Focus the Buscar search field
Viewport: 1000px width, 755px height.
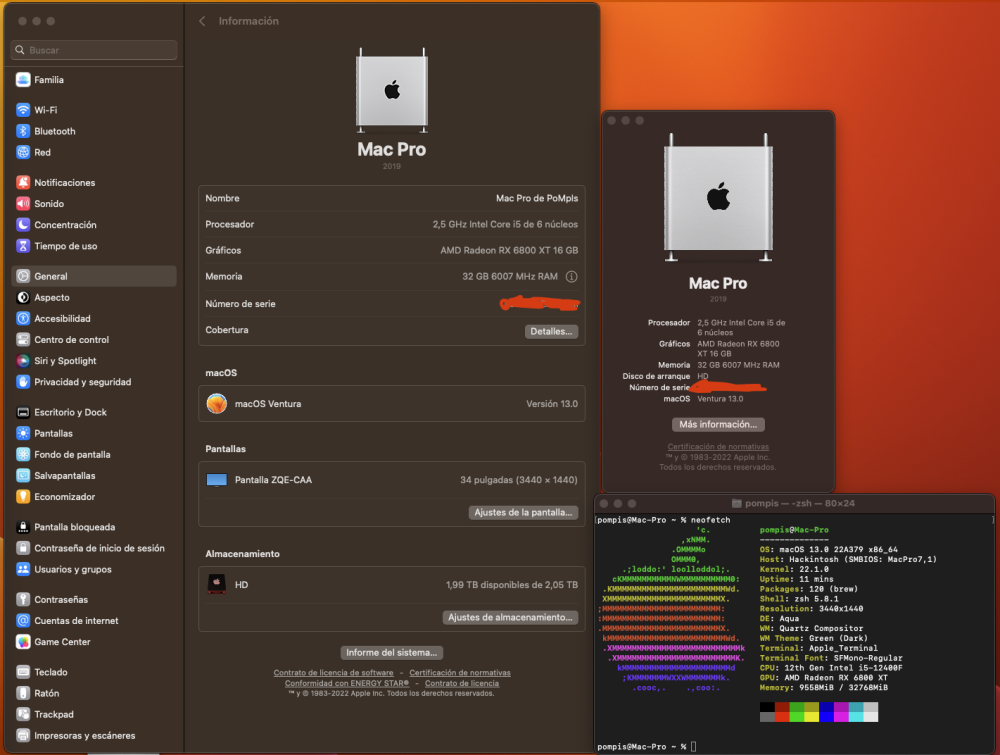(94, 50)
